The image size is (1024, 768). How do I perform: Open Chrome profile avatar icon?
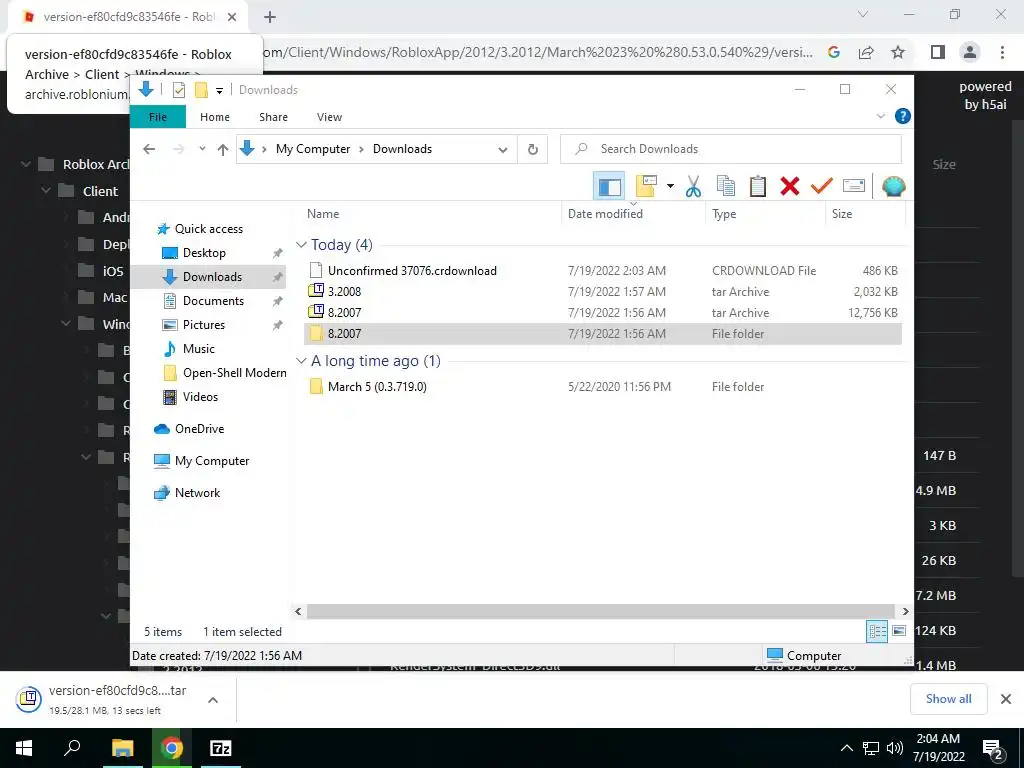point(970,52)
